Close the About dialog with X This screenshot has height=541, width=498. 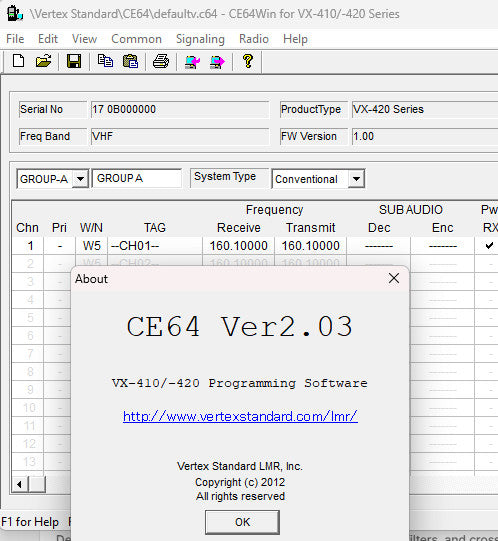[394, 278]
